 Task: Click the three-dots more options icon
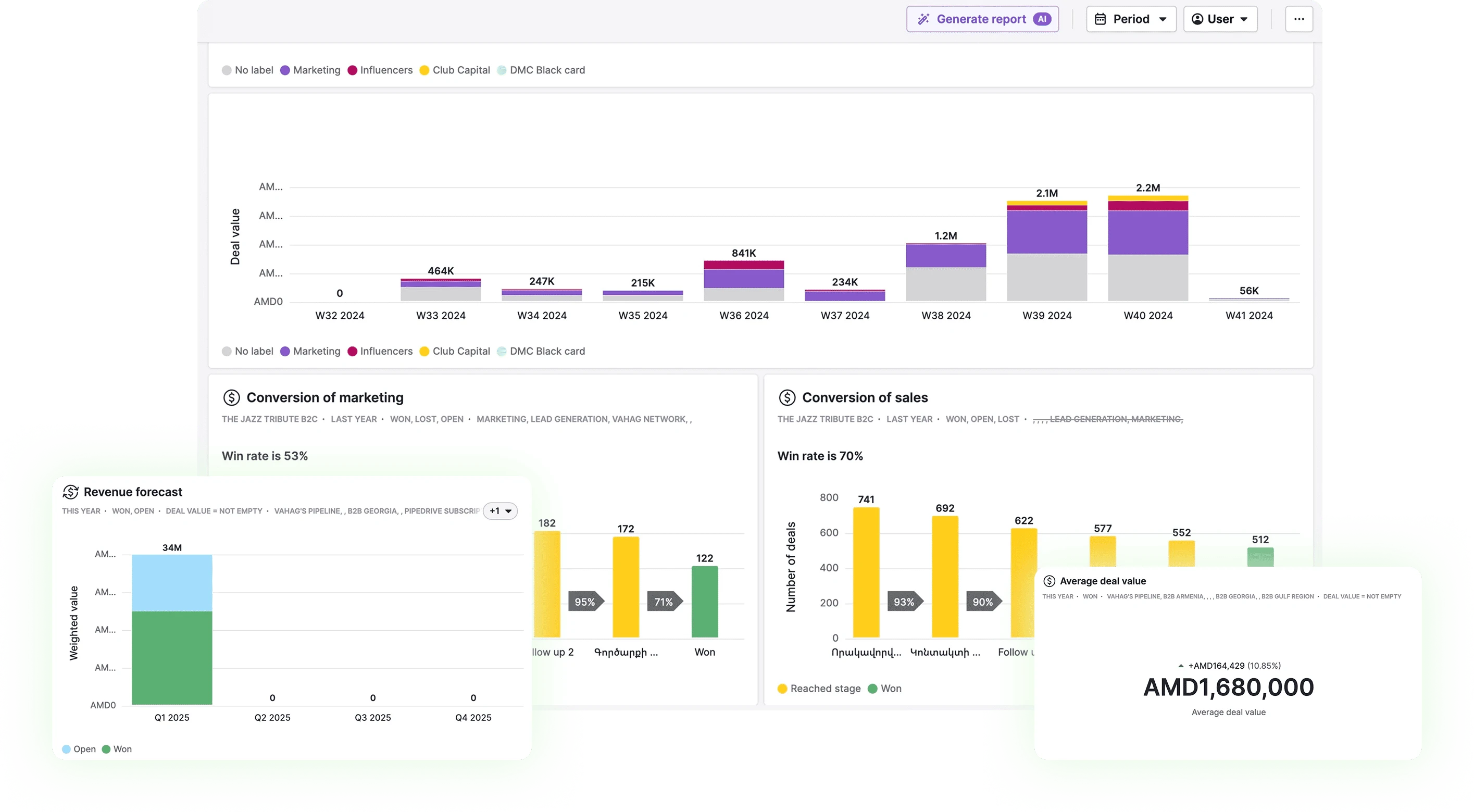tap(1298, 19)
